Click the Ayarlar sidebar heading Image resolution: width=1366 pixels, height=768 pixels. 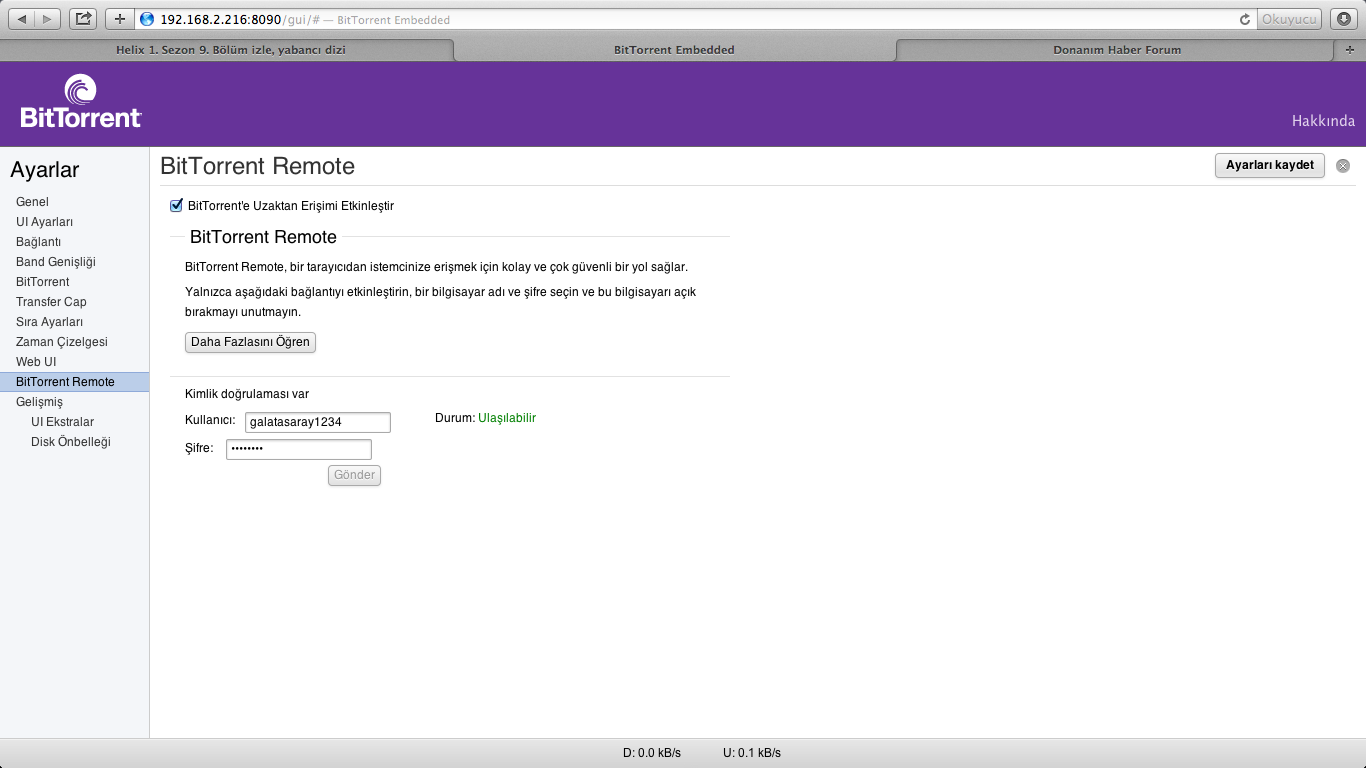pos(45,170)
